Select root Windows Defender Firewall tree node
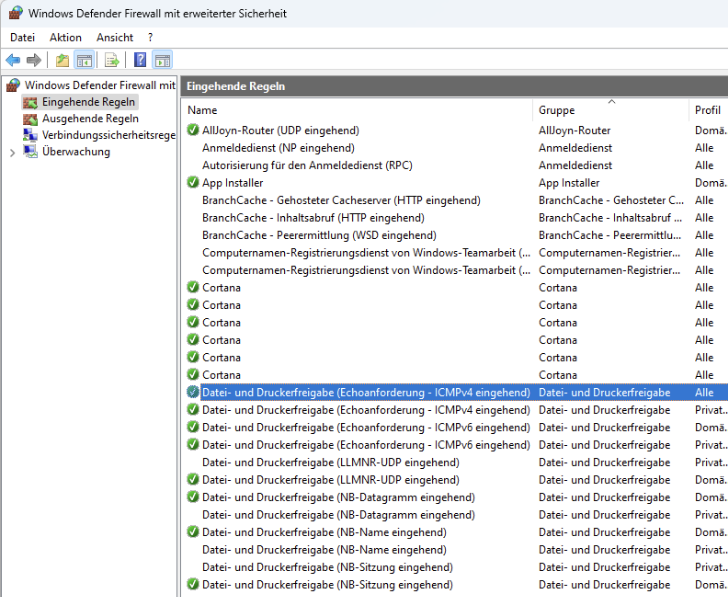Image resolution: width=728 pixels, height=597 pixels. point(100,85)
